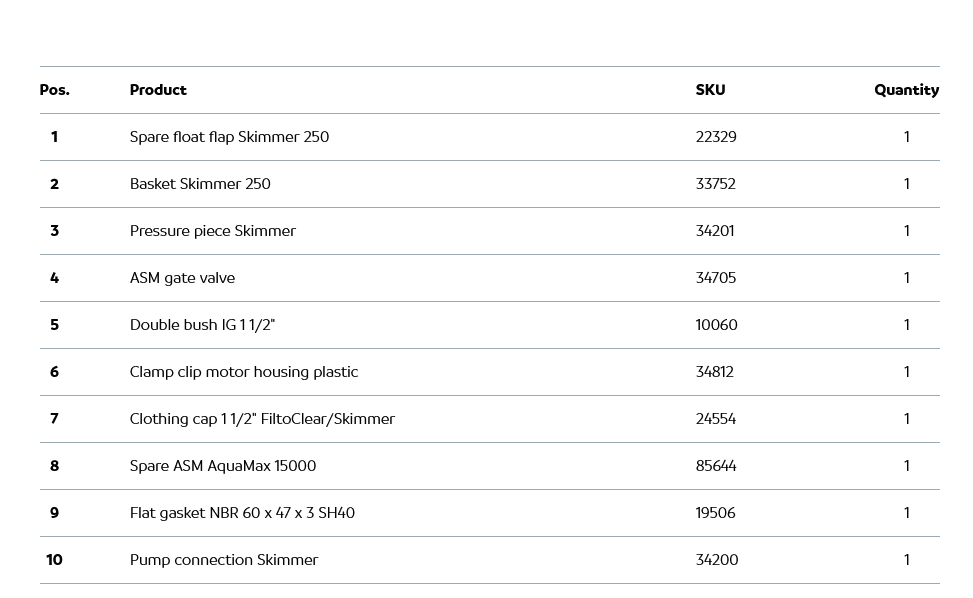Select SKU 34705 in the table
The width and height of the screenshot is (973, 598).
point(716,278)
